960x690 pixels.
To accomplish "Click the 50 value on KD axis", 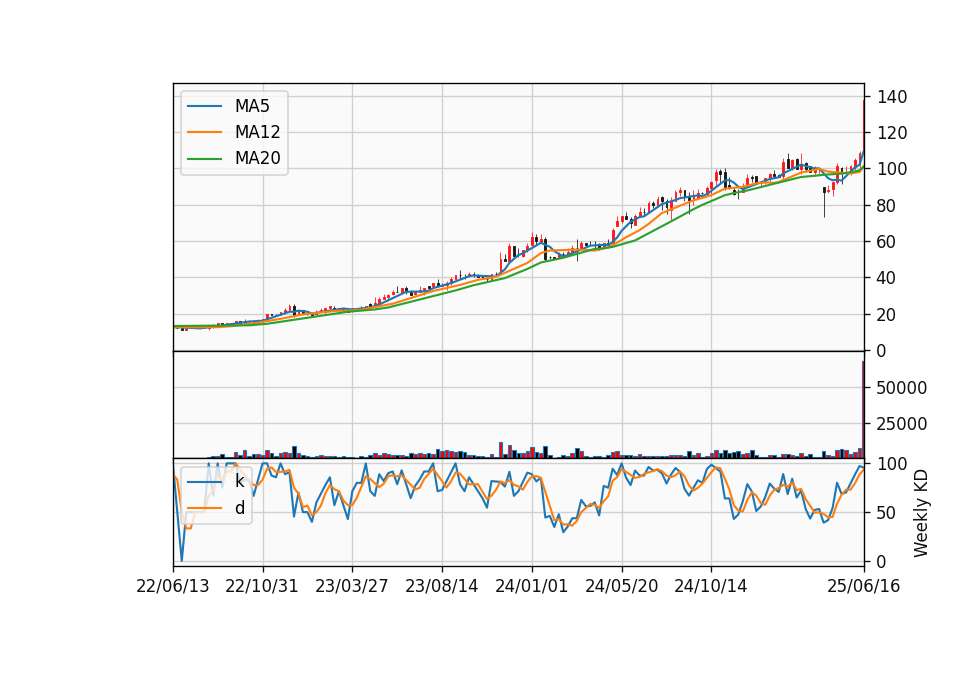I will [x=887, y=512].
